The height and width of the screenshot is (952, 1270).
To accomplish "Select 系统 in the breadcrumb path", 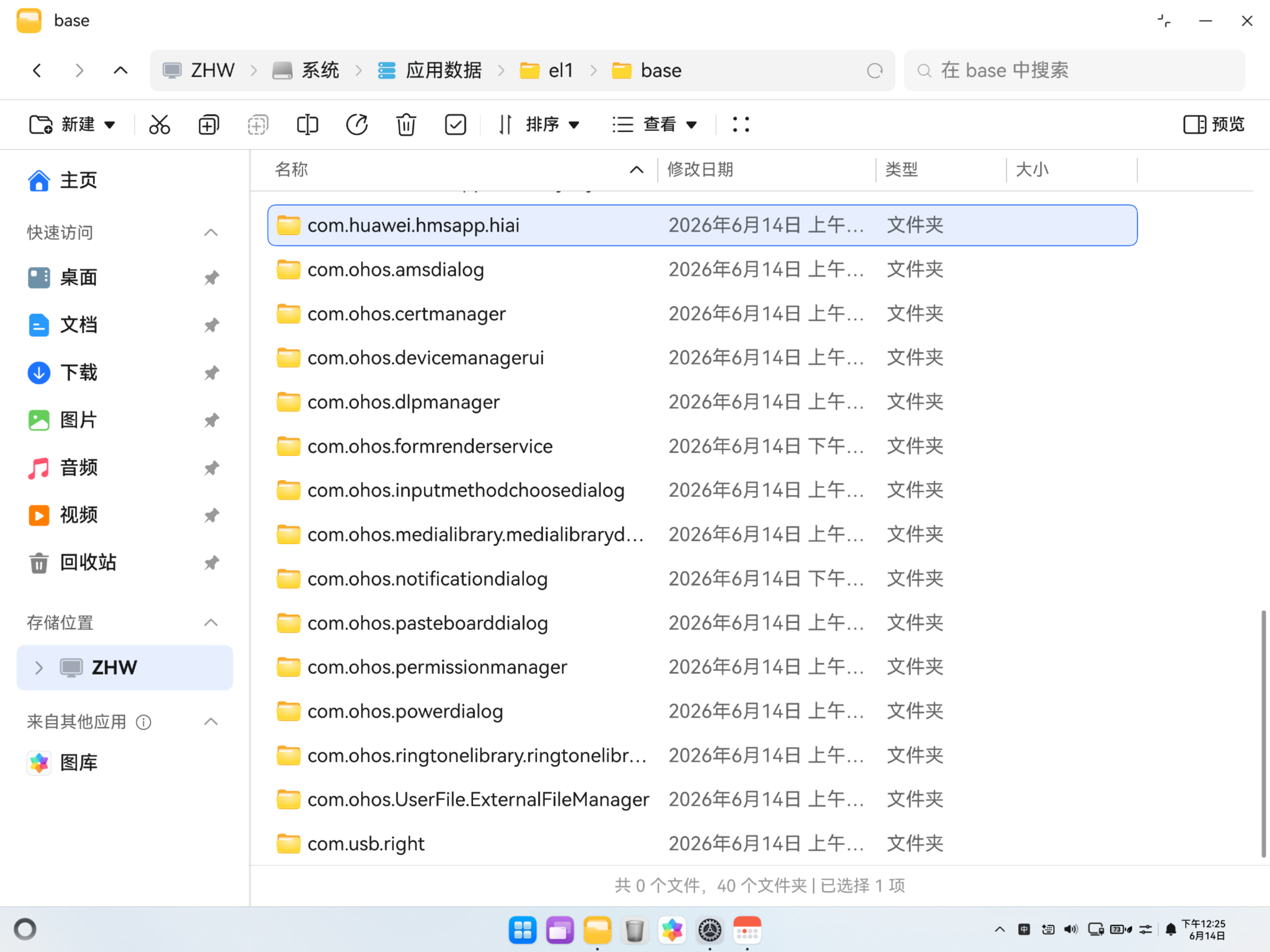I will pyautogui.click(x=306, y=70).
